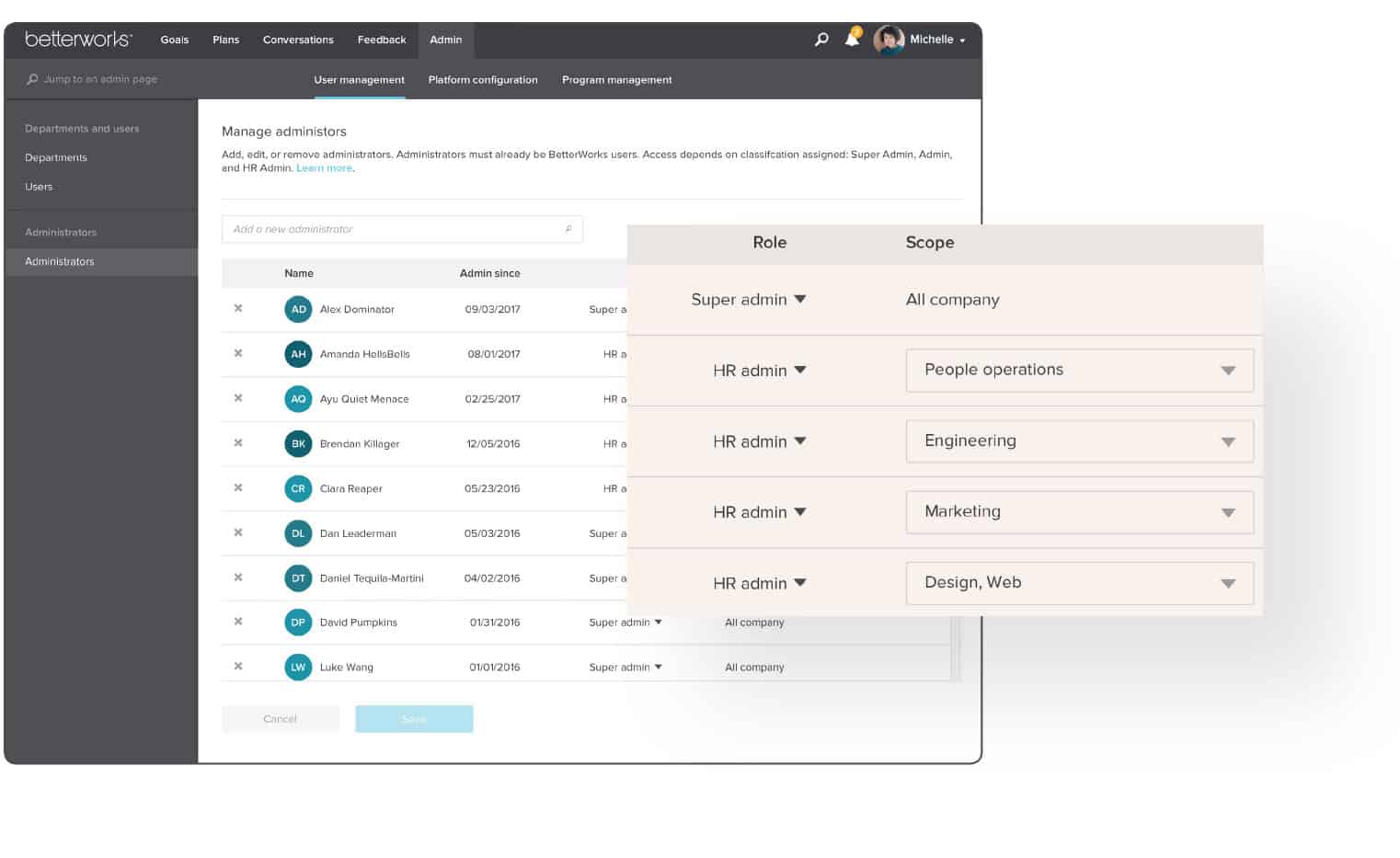Open notifications bell icon
The height and width of the screenshot is (858, 1400).
(853, 38)
